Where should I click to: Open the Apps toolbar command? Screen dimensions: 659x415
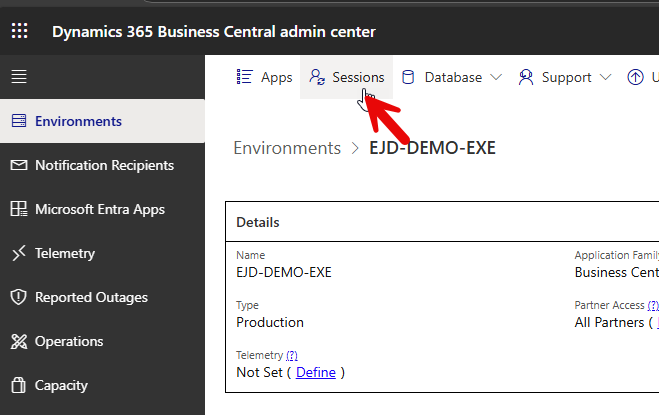coord(264,77)
